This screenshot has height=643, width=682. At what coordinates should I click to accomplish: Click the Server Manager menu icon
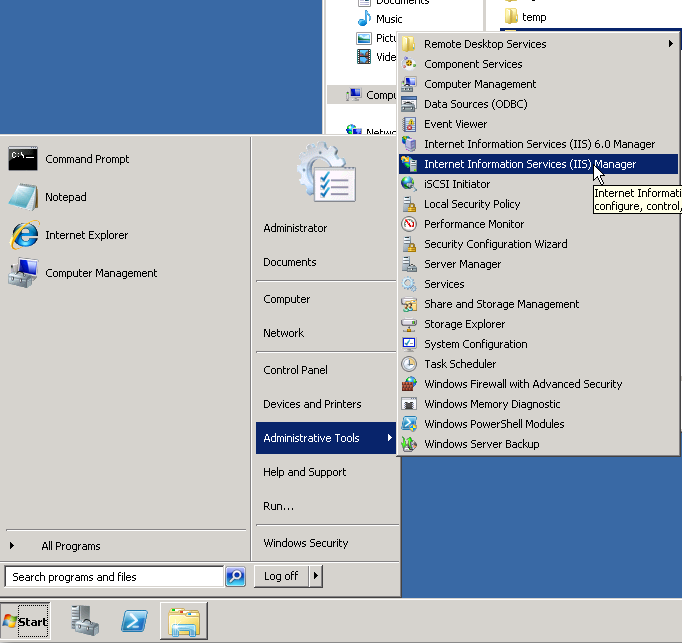409,264
